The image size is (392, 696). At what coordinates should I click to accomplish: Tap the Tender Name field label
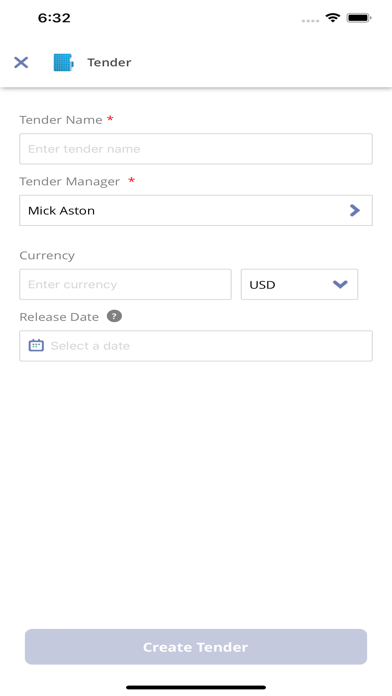61,120
